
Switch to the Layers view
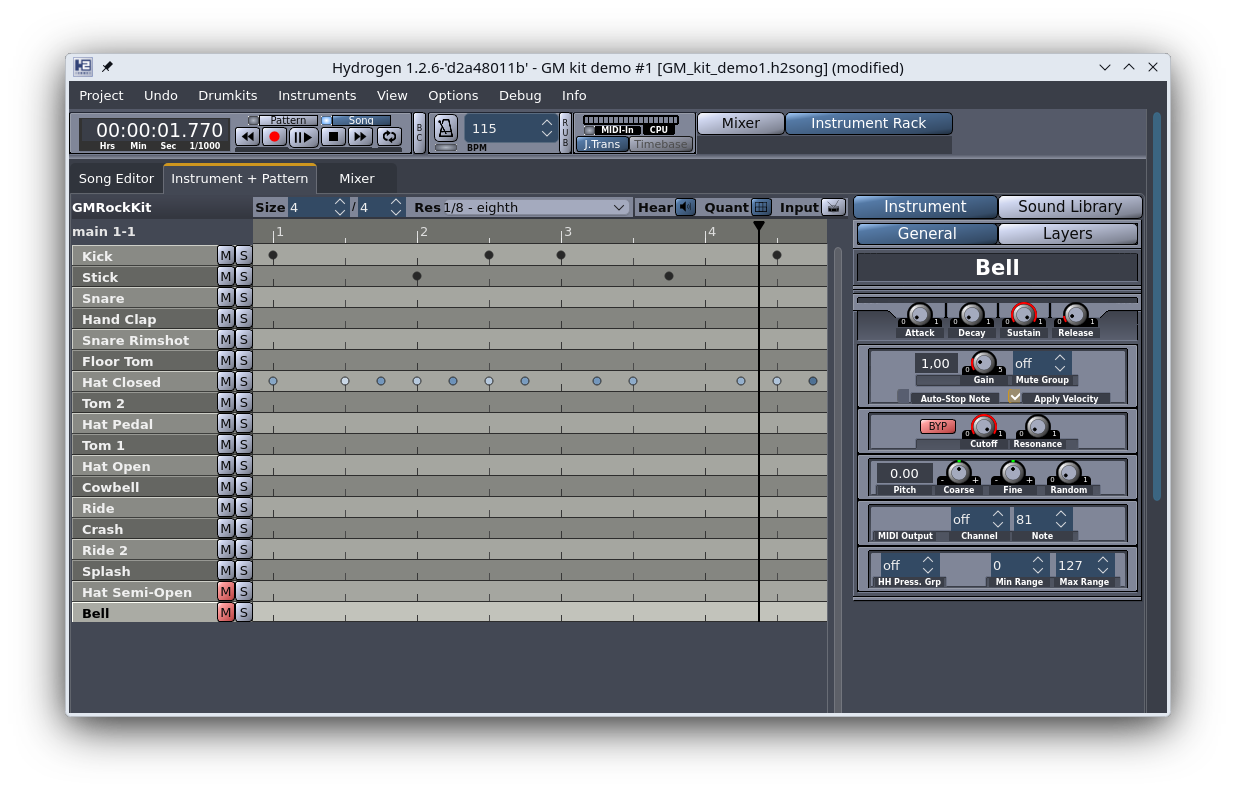coord(1068,234)
